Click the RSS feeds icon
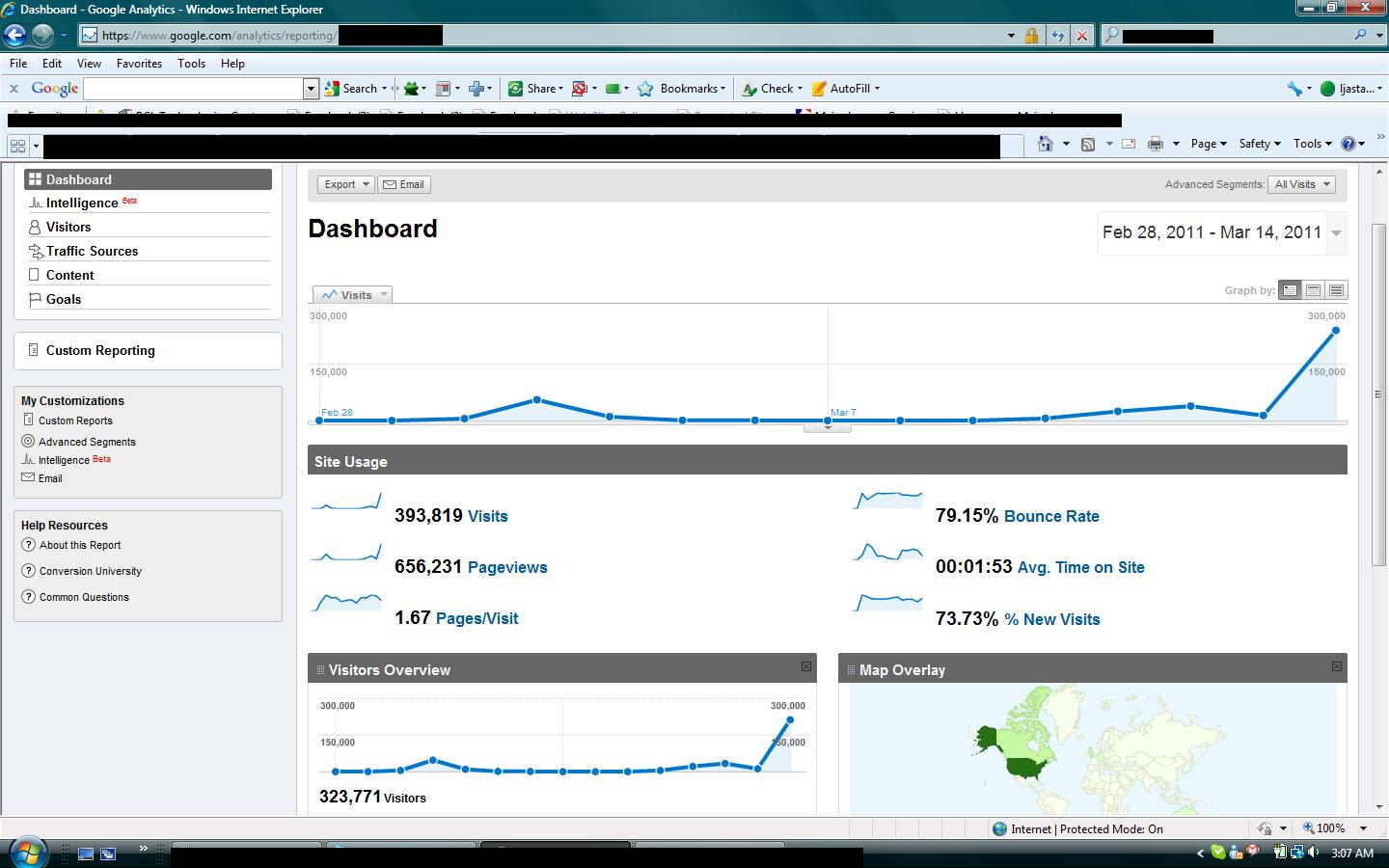Image resolution: width=1389 pixels, height=868 pixels. 1088,144
